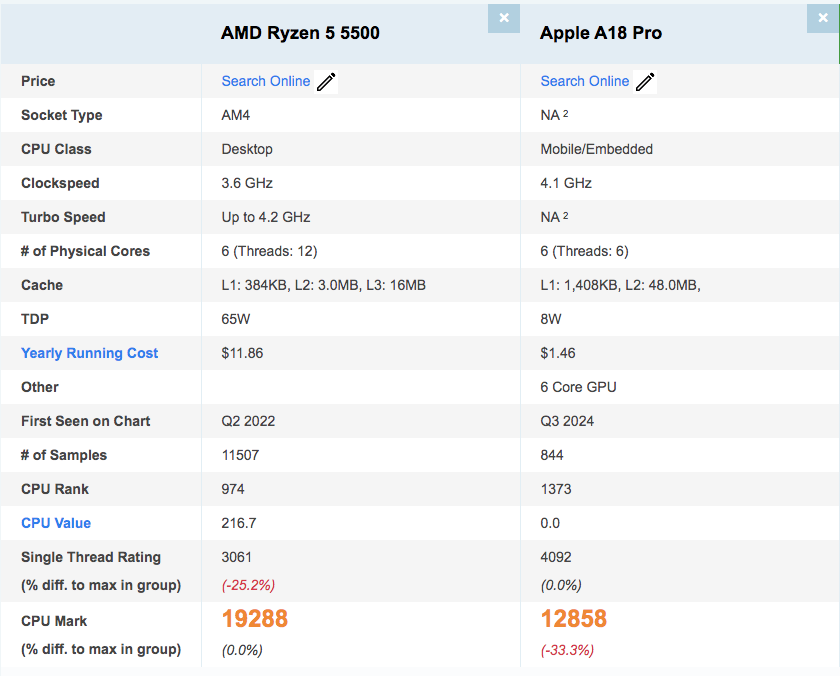Click the CPU Rank row label
Image resolution: width=840 pixels, height=676 pixels.
pyautogui.click(x=55, y=490)
